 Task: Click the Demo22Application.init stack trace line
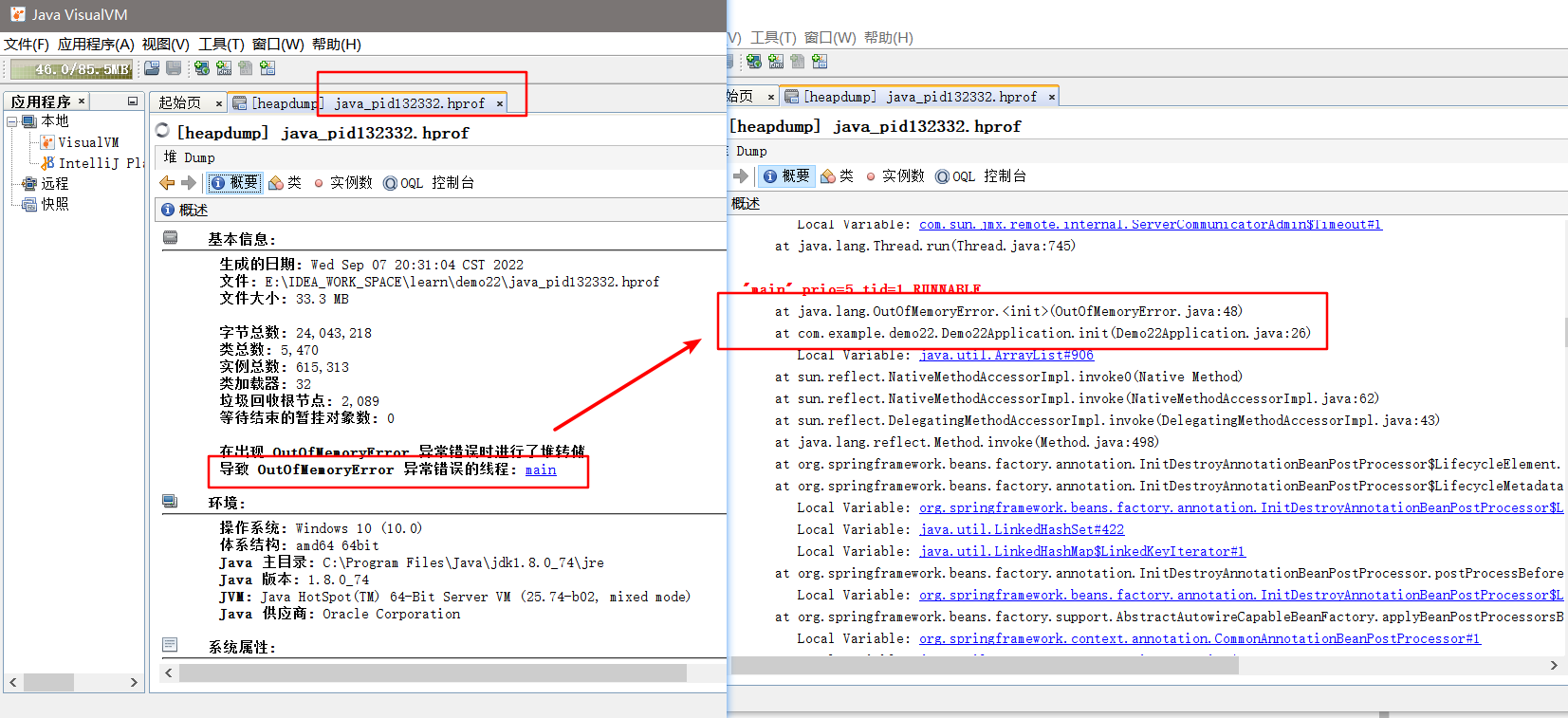point(1042,334)
